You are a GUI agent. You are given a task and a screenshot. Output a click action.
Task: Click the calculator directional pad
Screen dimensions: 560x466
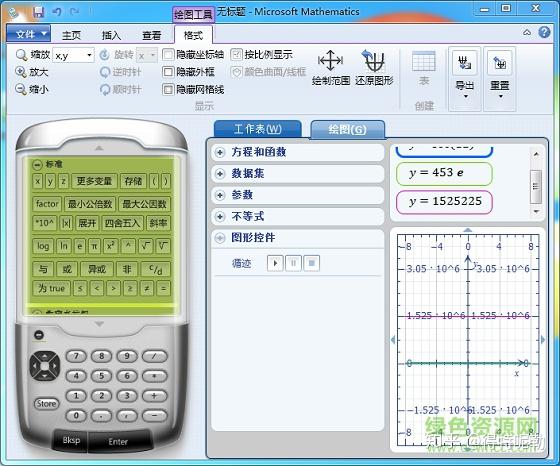[45, 366]
